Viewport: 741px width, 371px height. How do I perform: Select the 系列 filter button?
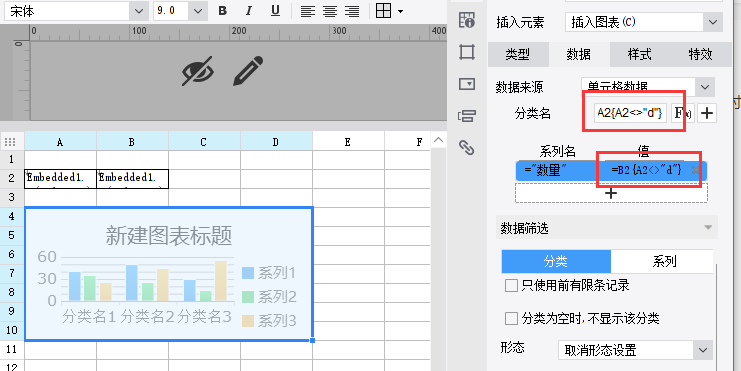pos(663,261)
